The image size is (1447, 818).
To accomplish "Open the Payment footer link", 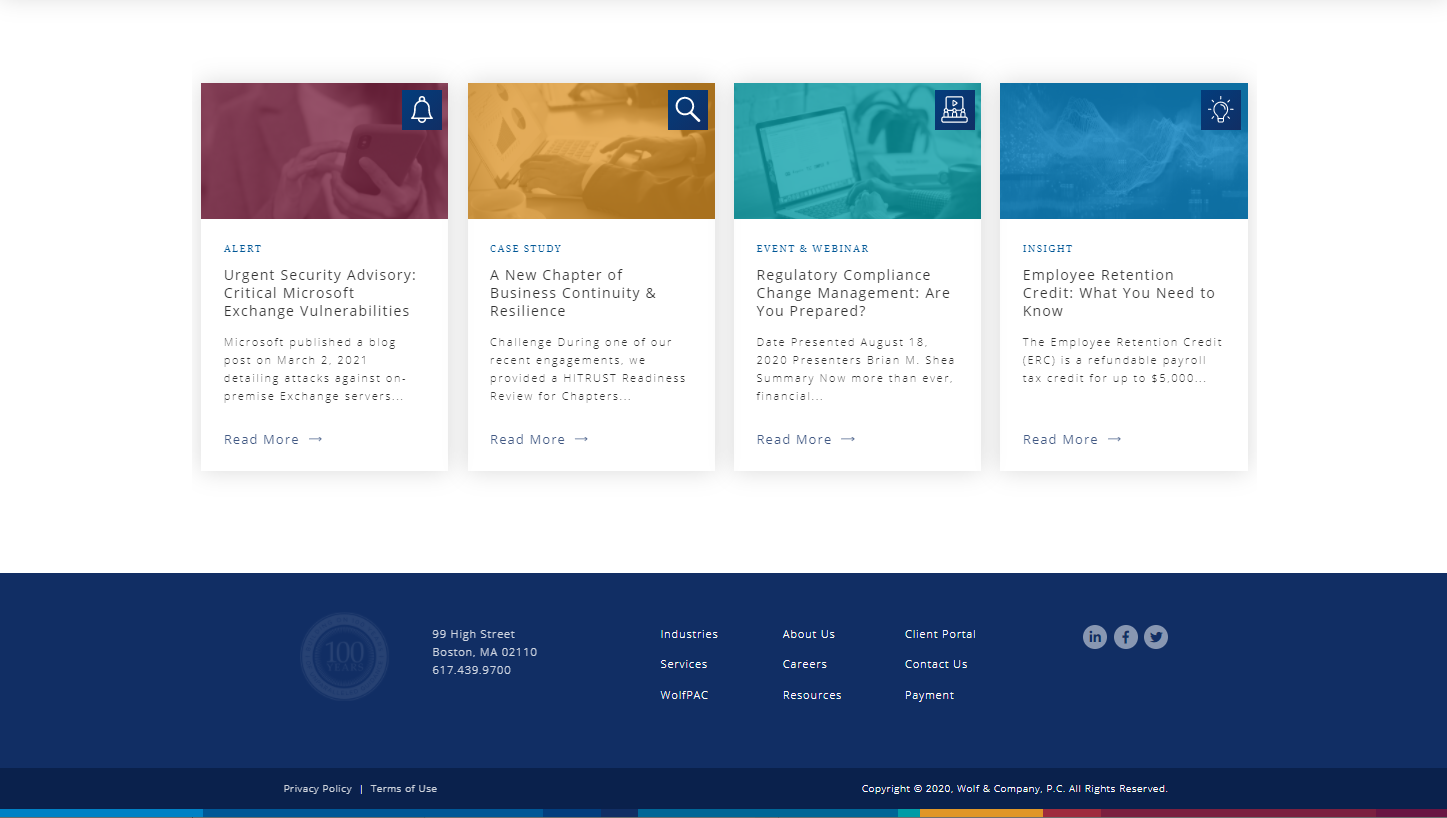I will coord(929,695).
